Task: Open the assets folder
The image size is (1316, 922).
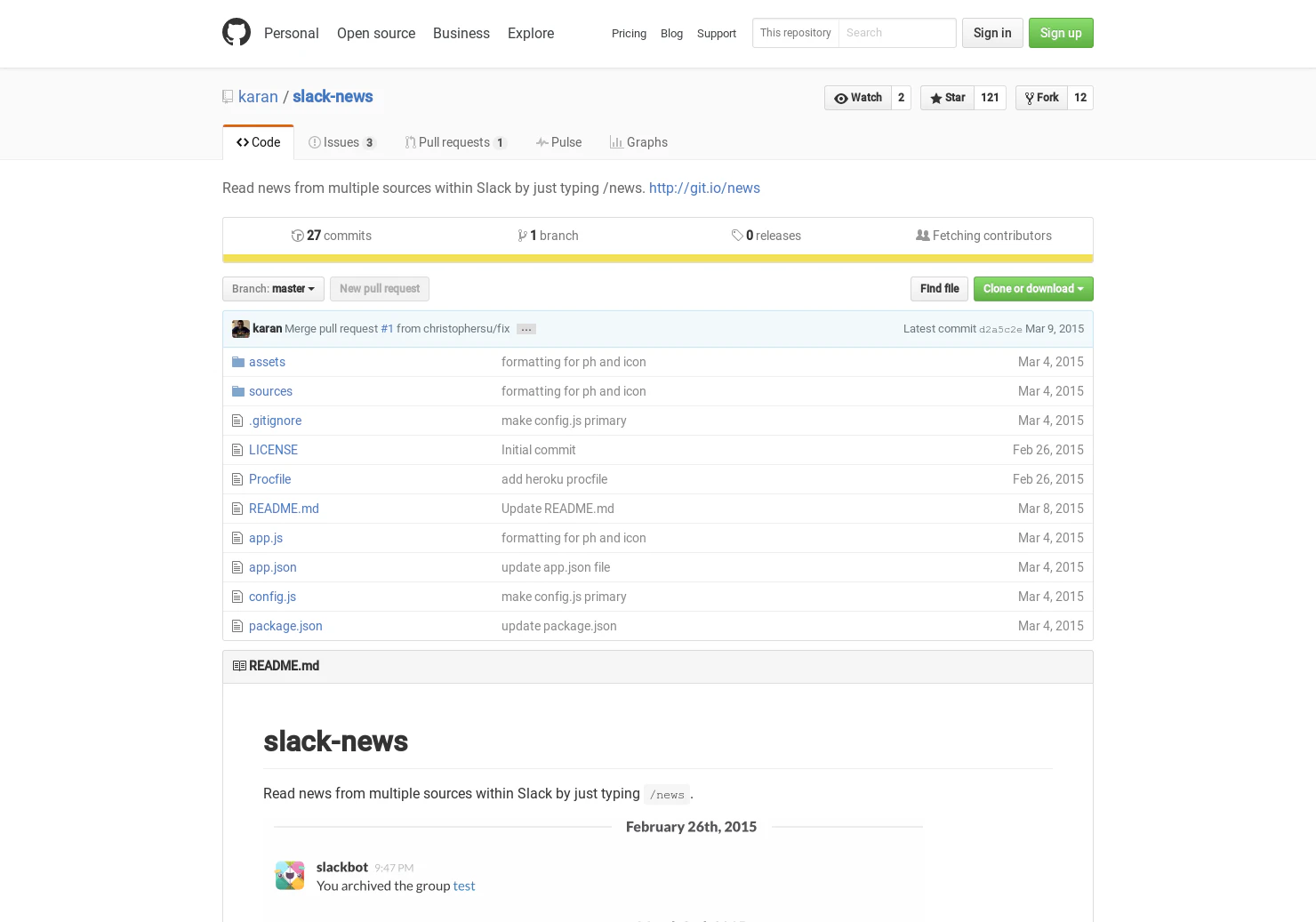Action: (x=267, y=362)
